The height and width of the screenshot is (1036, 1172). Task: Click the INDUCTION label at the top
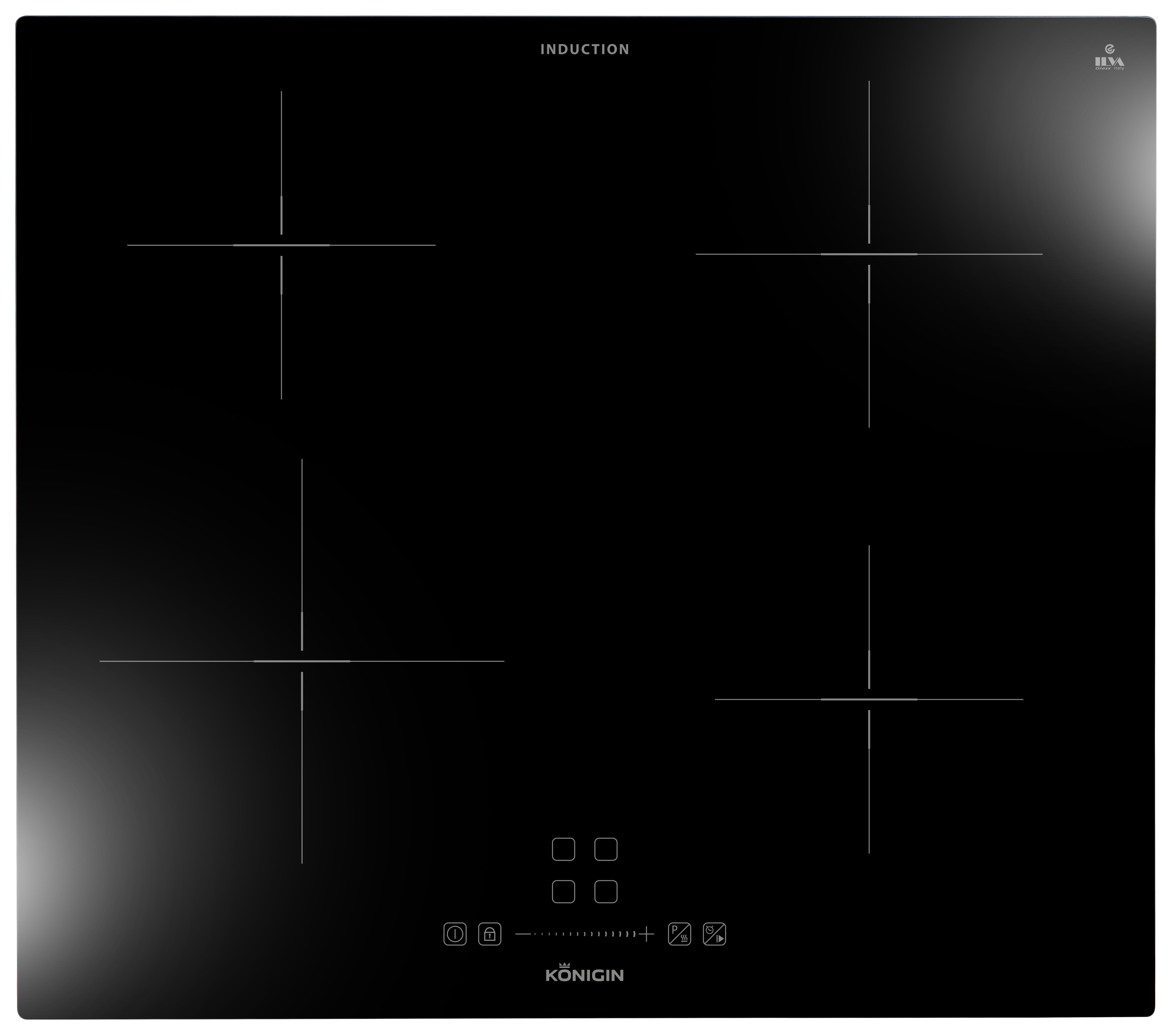pyautogui.click(x=585, y=49)
